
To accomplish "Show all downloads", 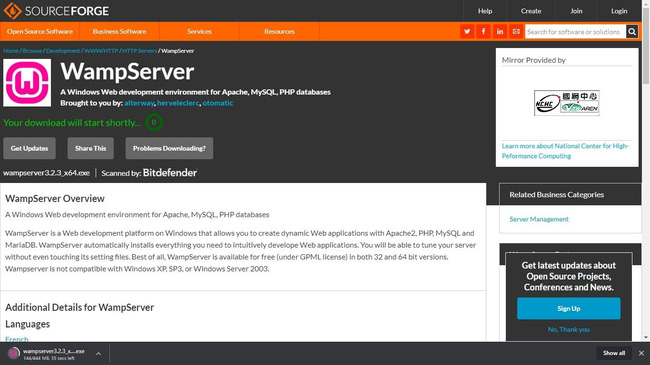I will pyautogui.click(x=614, y=353).
